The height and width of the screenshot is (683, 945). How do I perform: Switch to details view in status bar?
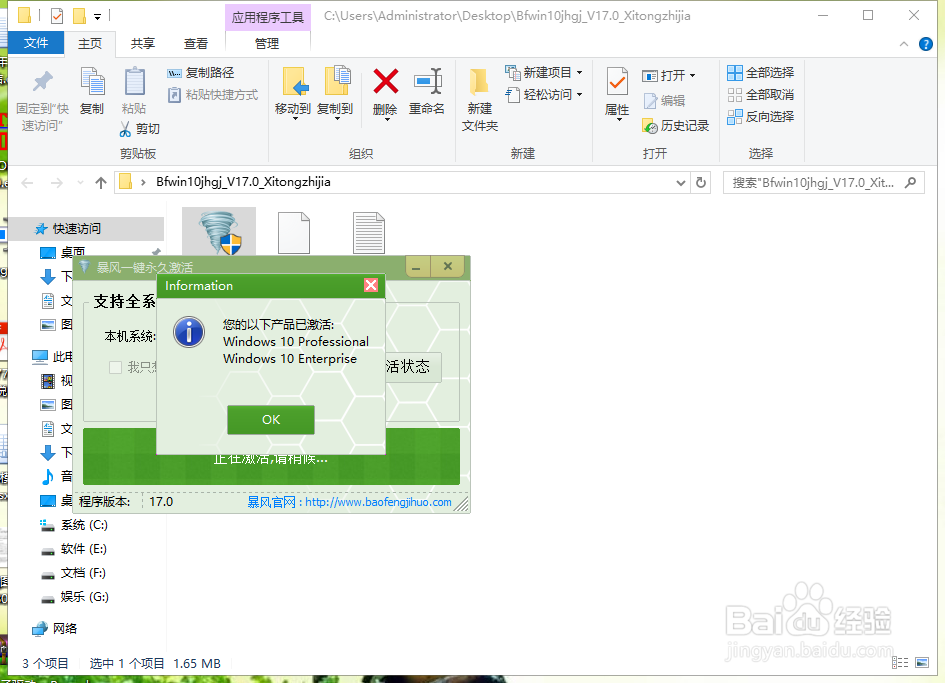pos(900,663)
